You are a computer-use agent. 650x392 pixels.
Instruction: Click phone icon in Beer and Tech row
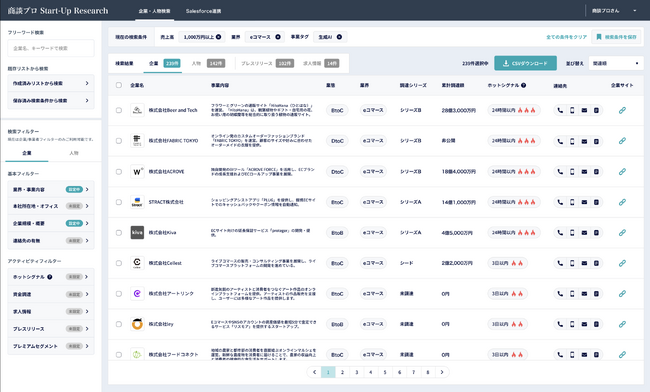560,110
